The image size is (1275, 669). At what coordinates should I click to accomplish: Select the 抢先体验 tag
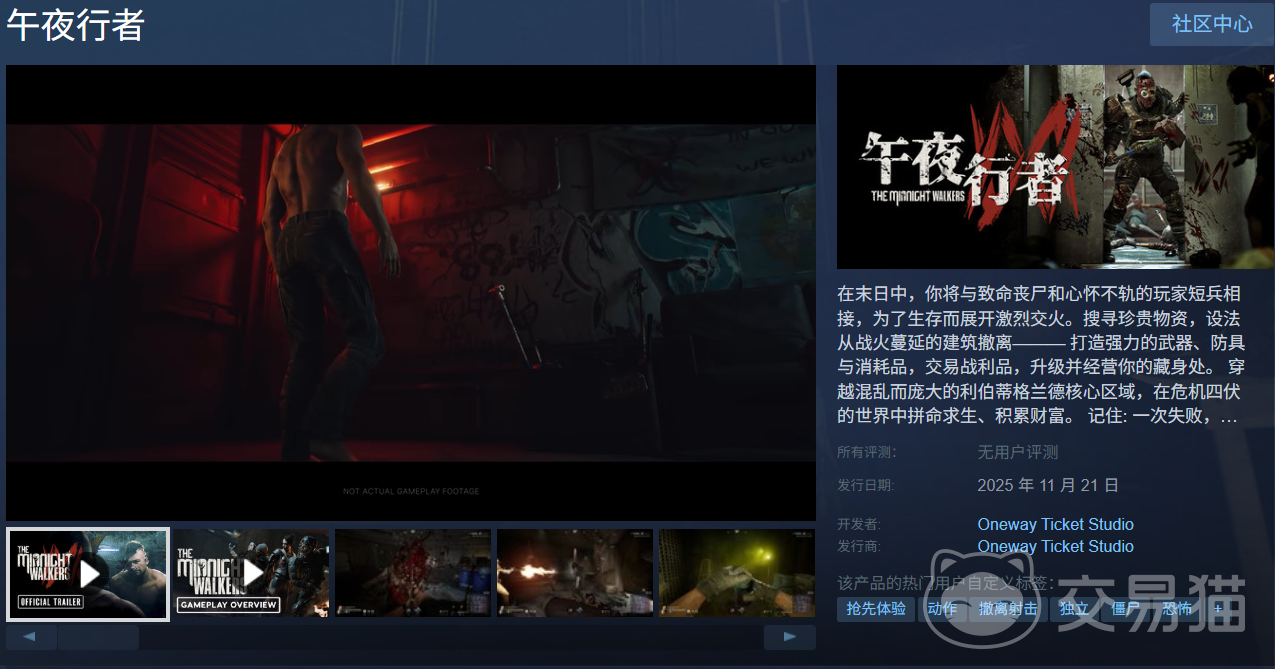tap(875, 608)
